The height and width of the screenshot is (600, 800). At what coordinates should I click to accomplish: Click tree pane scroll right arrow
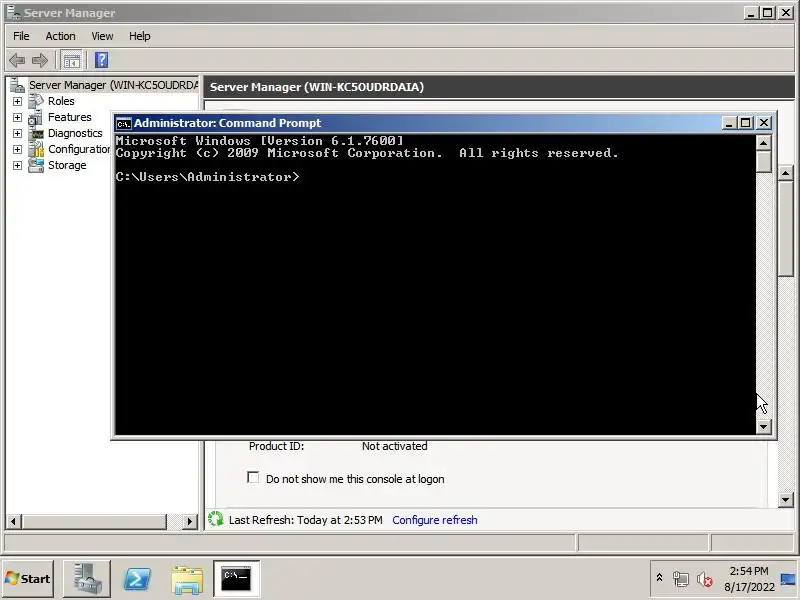(x=190, y=521)
